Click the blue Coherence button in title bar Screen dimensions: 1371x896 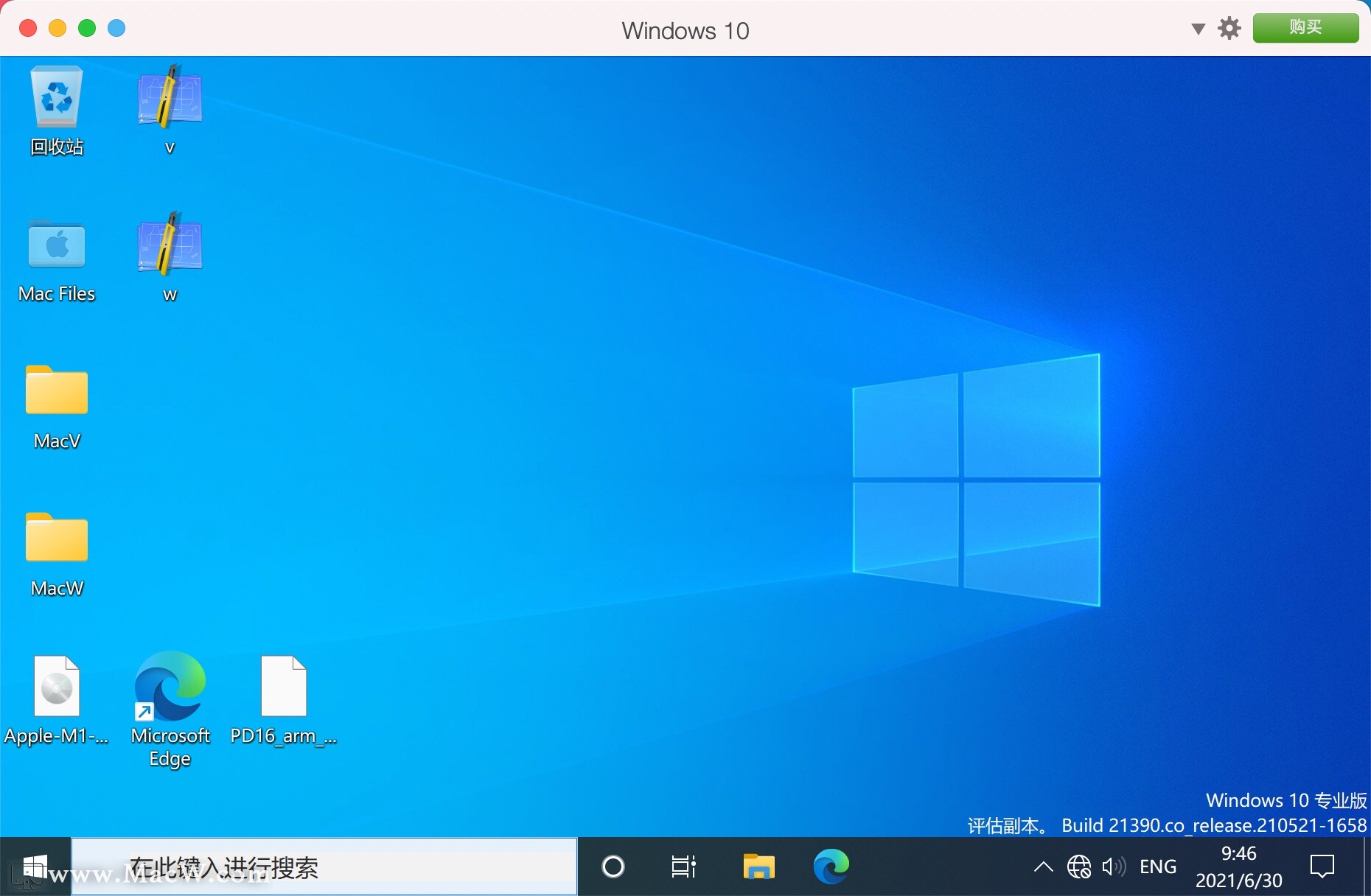(x=116, y=28)
